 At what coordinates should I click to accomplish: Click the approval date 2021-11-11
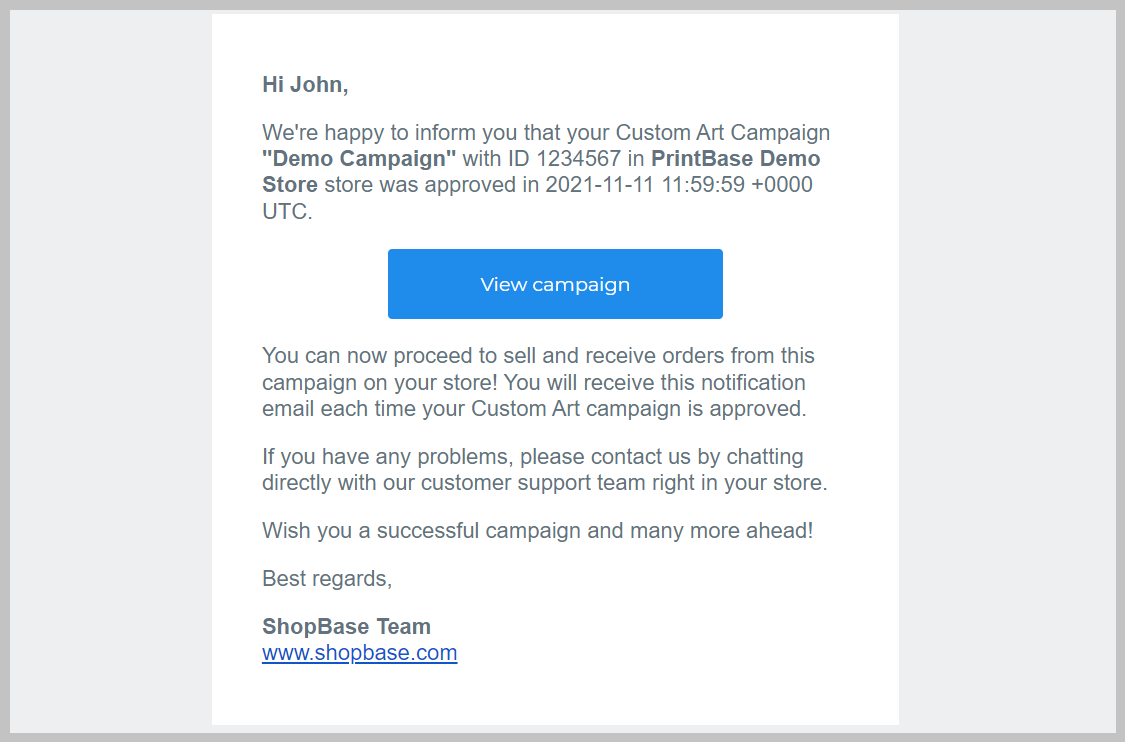pyautogui.click(x=601, y=185)
